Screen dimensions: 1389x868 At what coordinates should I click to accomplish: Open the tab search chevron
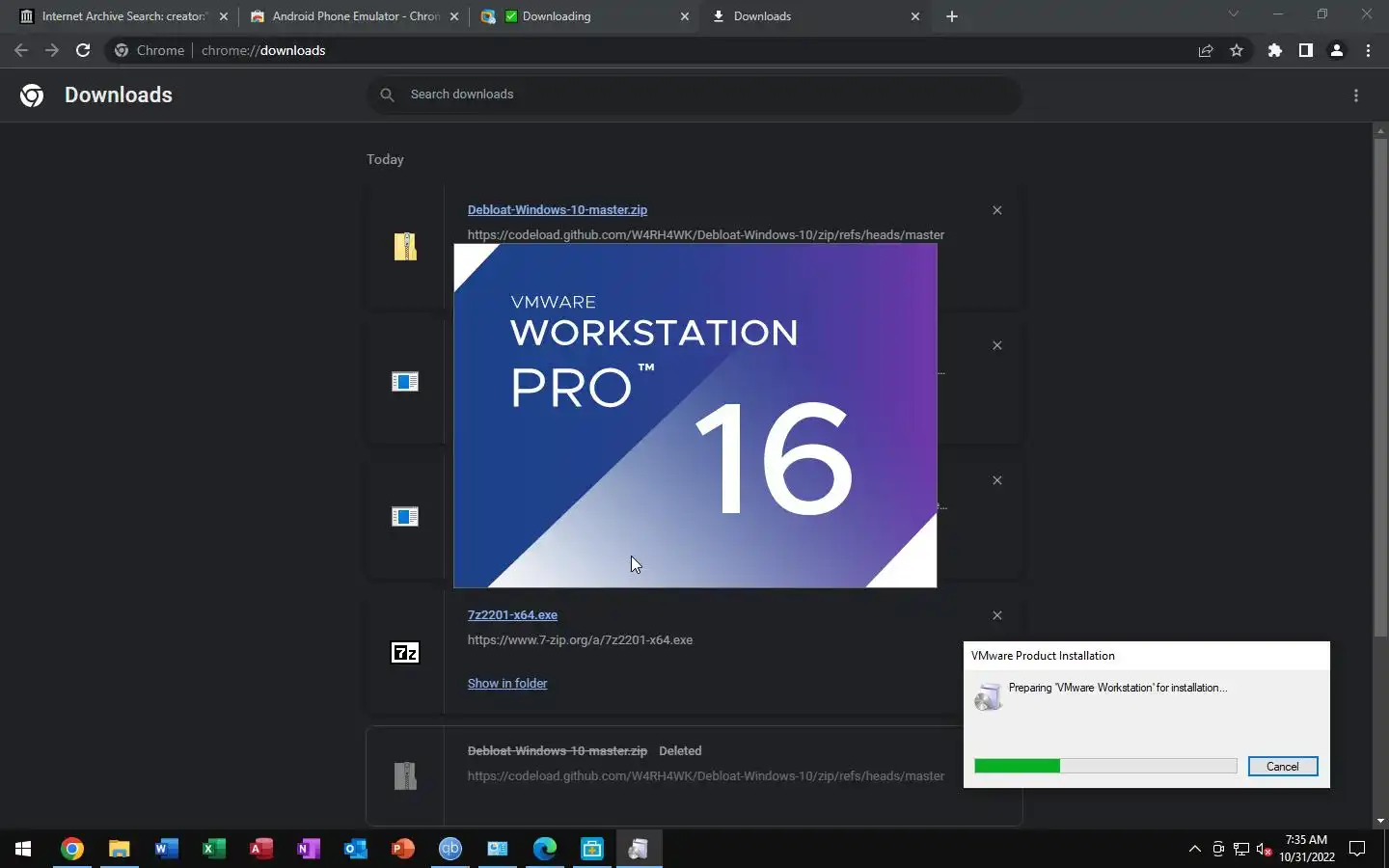[1233, 14]
